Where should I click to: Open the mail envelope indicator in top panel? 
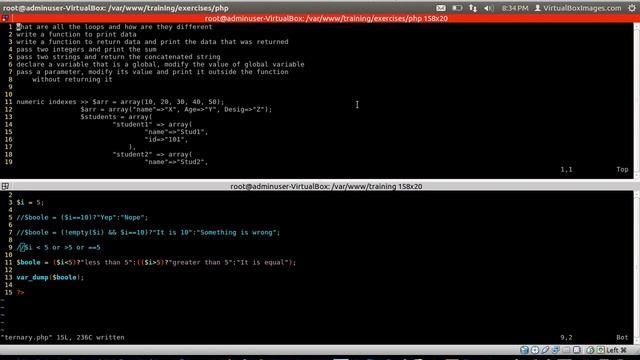(x=441, y=8)
